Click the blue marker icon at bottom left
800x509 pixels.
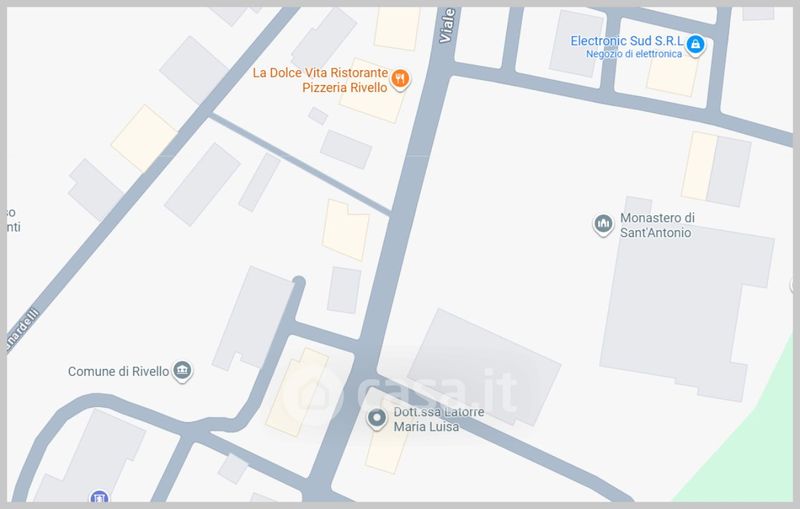pos(99,496)
